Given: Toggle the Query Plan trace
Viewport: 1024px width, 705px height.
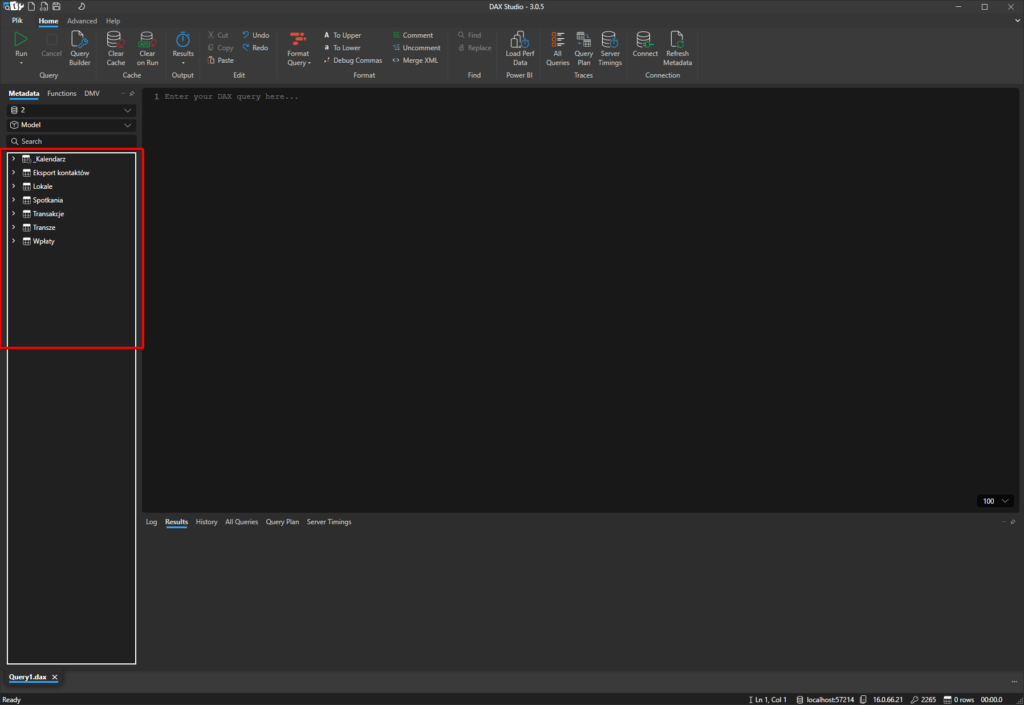Looking at the screenshot, I should click(x=584, y=48).
